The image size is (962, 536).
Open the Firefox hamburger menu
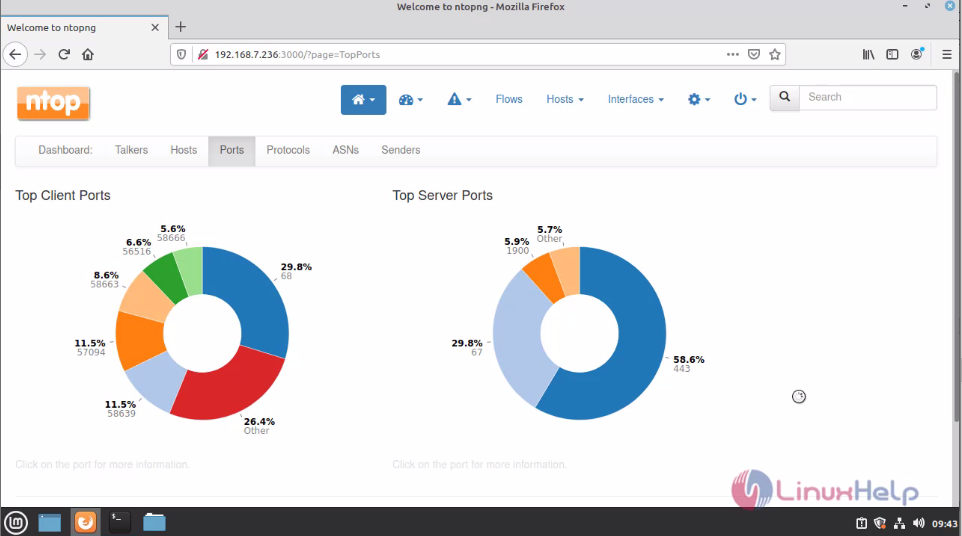point(947,55)
